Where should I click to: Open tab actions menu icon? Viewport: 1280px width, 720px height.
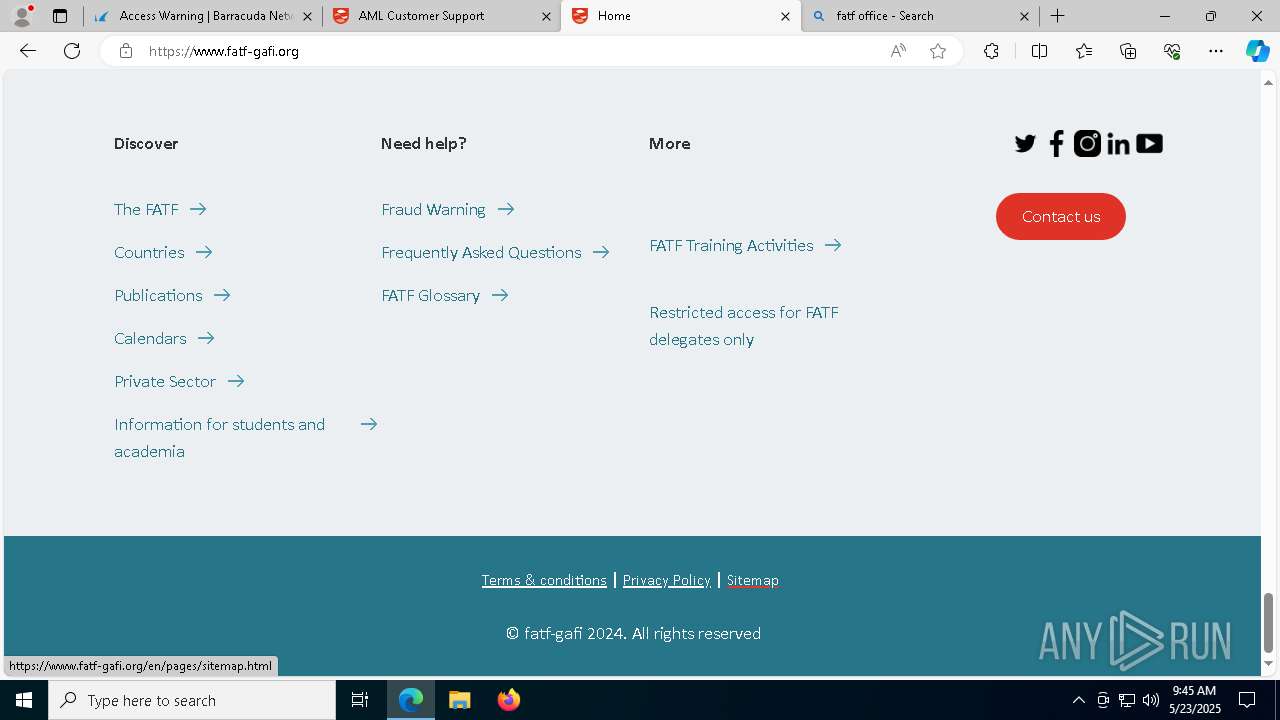click(60, 16)
